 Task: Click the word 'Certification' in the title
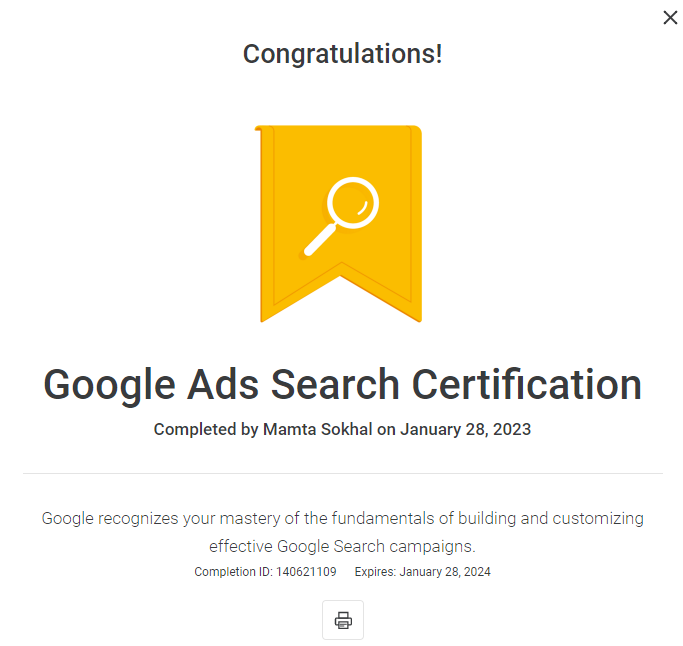[x=527, y=384]
